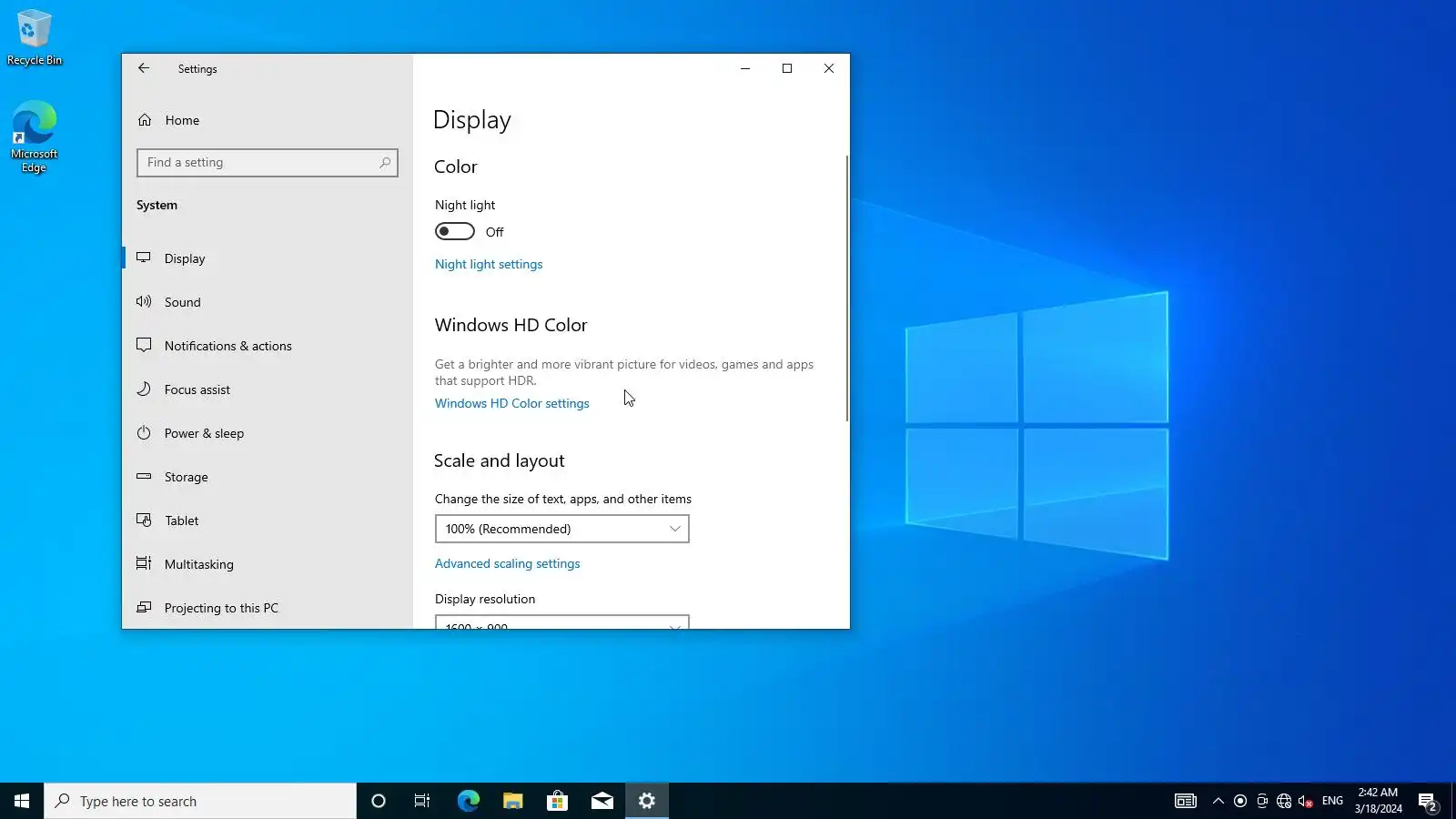Viewport: 1456px width, 819px height.
Task: Choose Tablet in the sidebar
Action: coord(268,521)
